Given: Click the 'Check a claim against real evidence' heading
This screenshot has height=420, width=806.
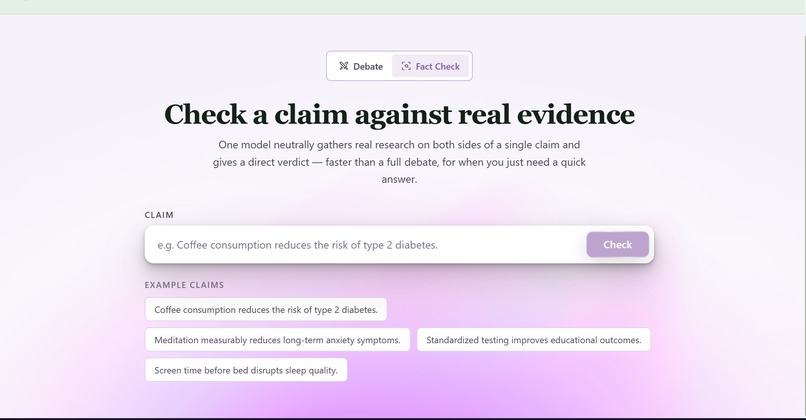Looking at the screenshot, I should pyautogui.click(x=399, y=114).
